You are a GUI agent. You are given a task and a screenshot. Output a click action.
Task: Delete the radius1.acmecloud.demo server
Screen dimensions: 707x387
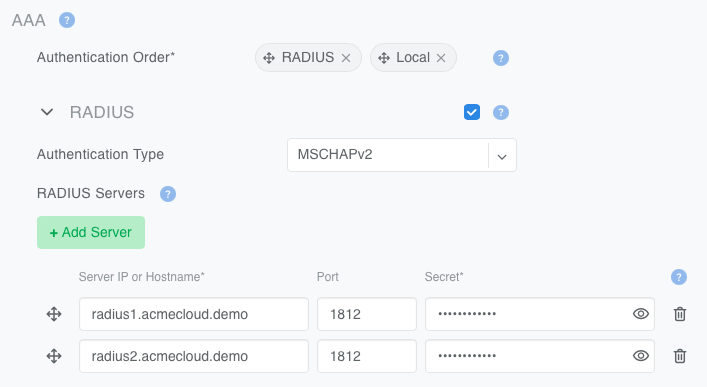(680, 314)
